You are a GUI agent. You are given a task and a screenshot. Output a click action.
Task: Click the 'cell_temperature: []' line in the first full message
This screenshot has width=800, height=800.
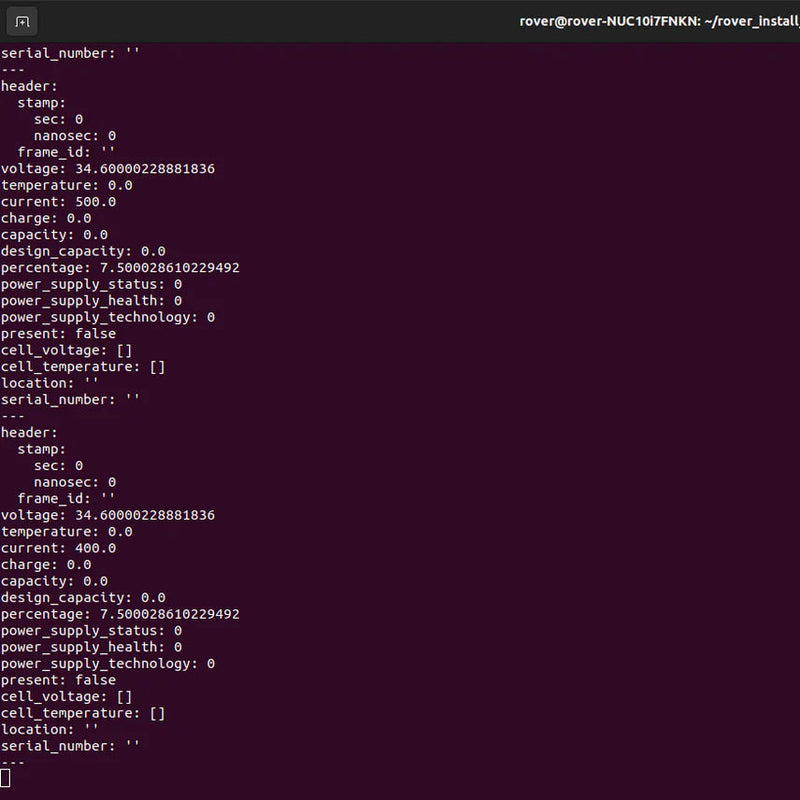[83, 367]
